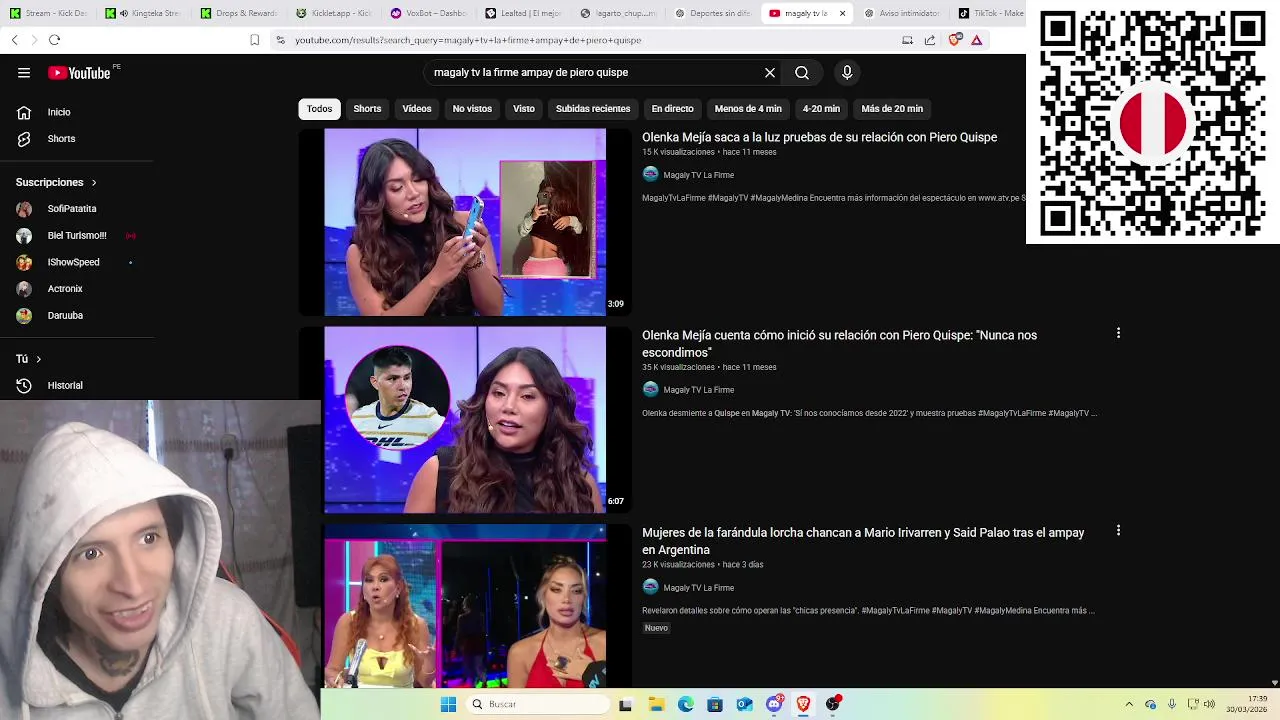Screen dimensions: 1280x720
Task: Open the 'Mujeres de la farándula lorcha' video title
Action: click(863, 541)
